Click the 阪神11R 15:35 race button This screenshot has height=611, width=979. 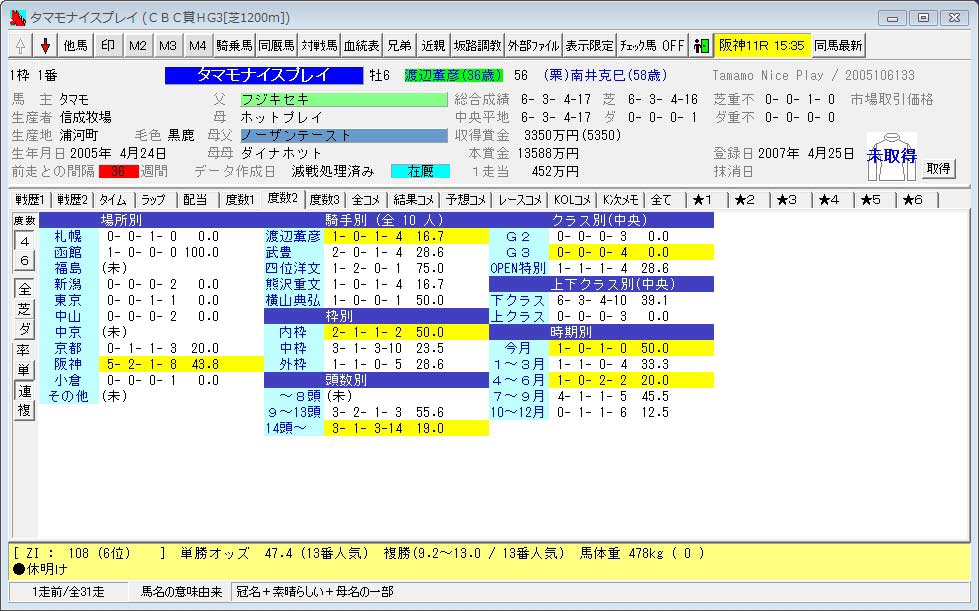[761, 46]
